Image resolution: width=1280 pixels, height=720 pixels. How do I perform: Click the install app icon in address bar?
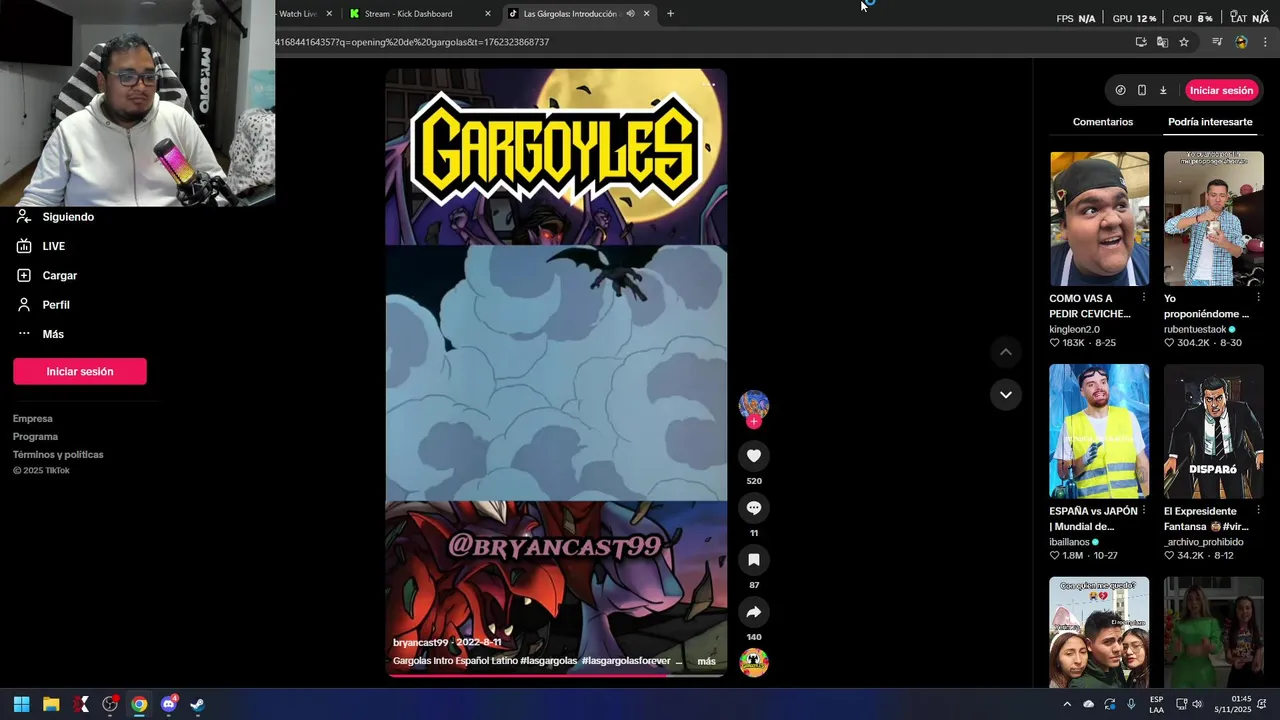(x=1141, y=42)
